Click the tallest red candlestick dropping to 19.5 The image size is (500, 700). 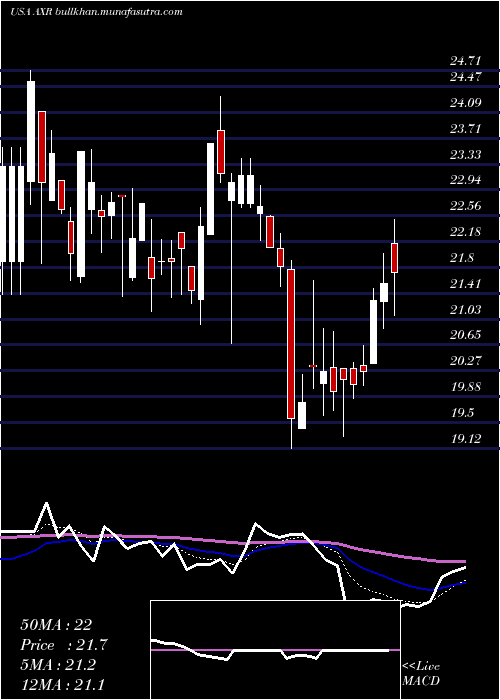click(291, 344)
